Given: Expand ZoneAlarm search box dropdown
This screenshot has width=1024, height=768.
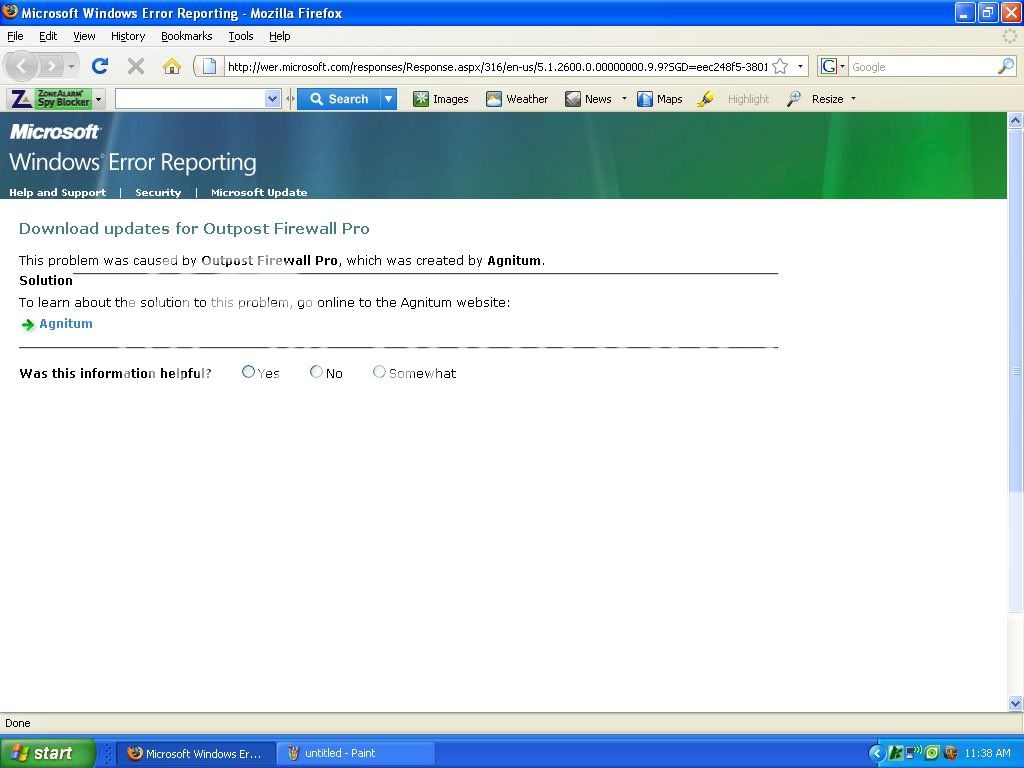Looking at the screenshot, I should click(272, 99).
